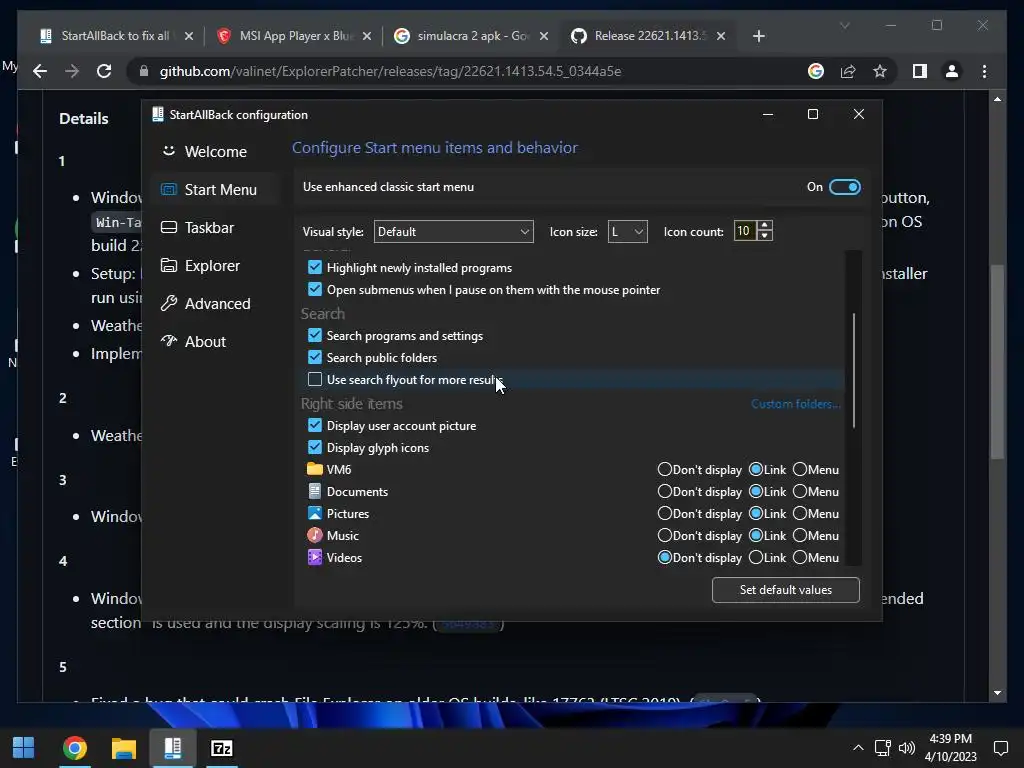The image size is (1024, 768).
Task: Click the Icon count number field
Action: click(x=744, y=231)
